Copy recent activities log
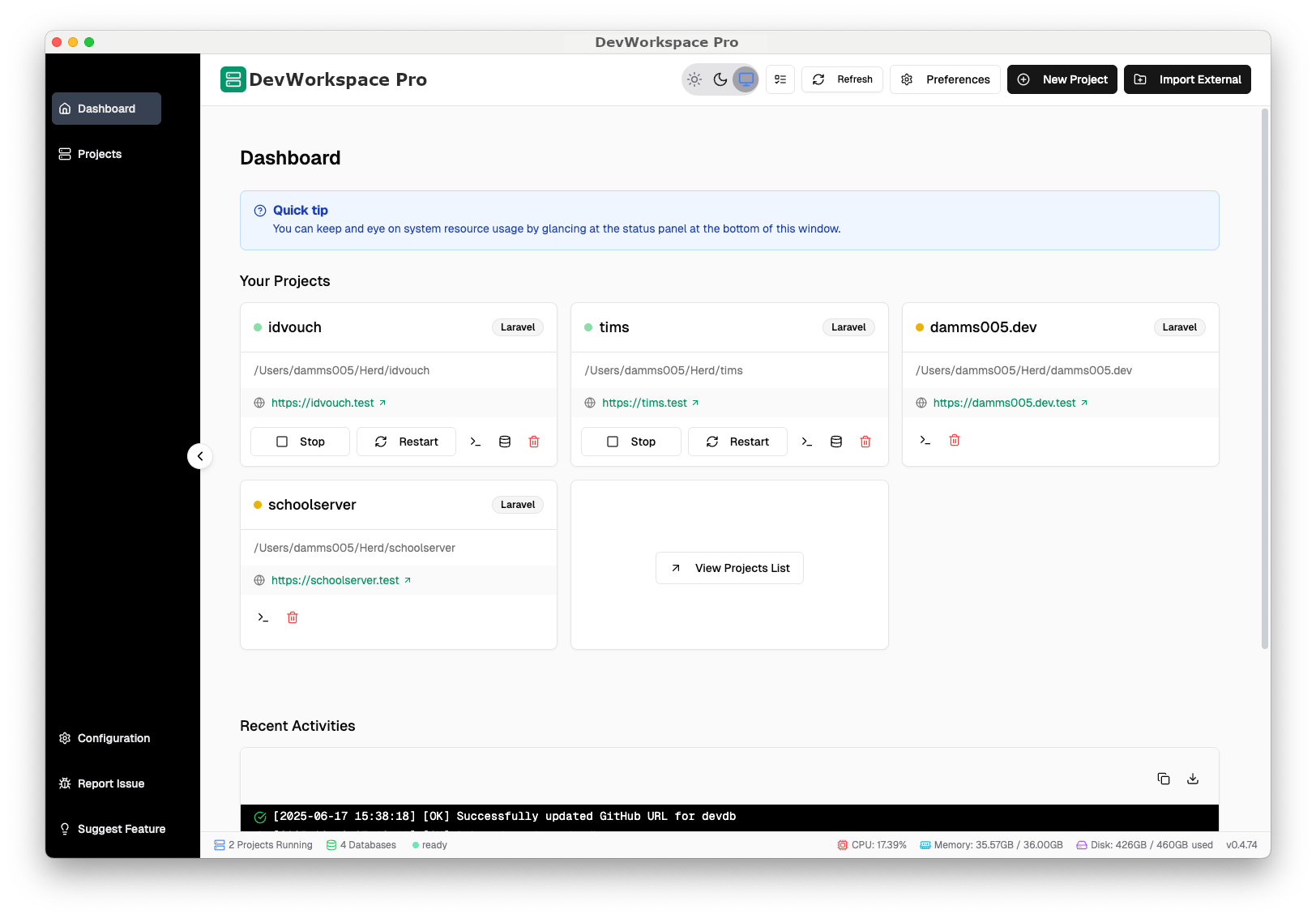The height and width of the screenshot is (918, 1316). [1164, 779]
